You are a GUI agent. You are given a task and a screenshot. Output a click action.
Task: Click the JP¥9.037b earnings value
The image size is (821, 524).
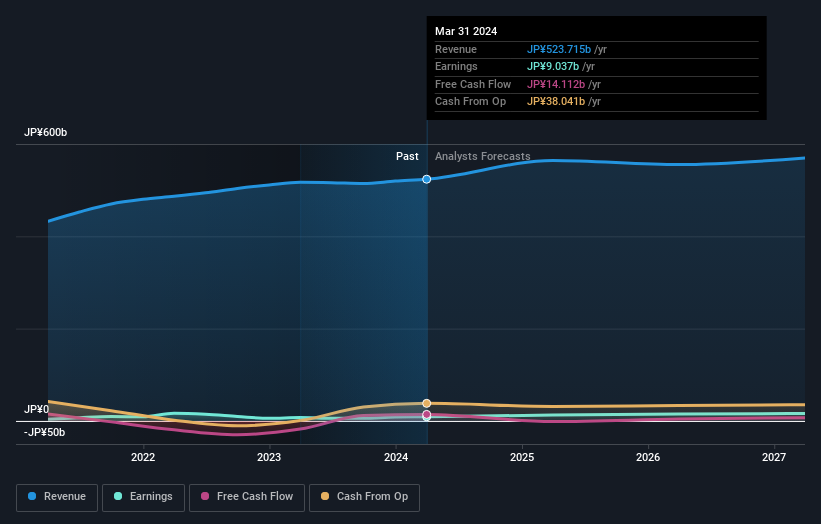tap(553, 66)
